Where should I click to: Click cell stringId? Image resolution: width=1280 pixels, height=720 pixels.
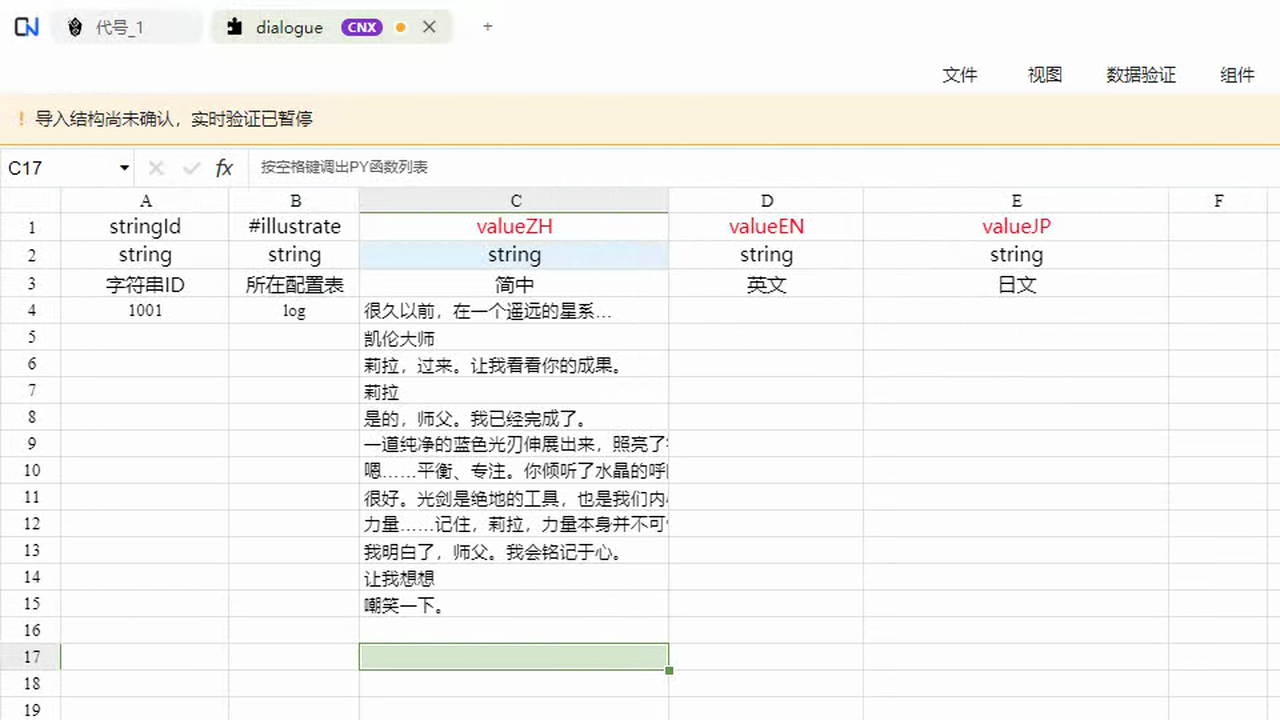point(145,227)
